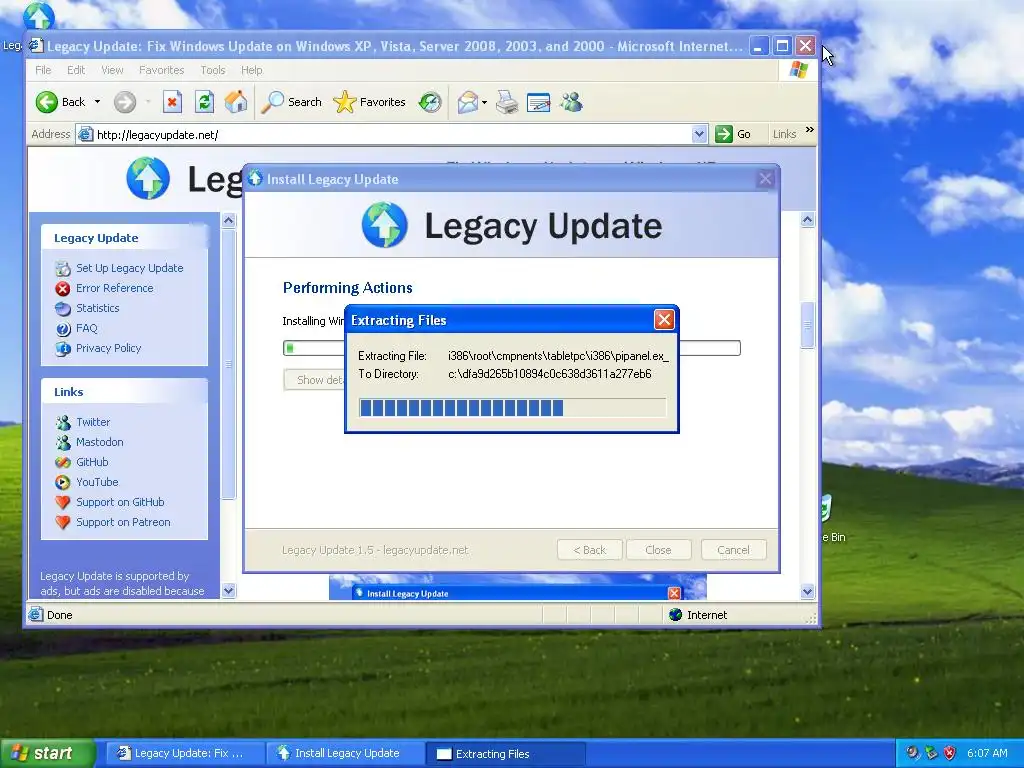Click the Legacy Update globe logo on webpage
The width and height of the screenshot is (1024, 768).
[x=148, y=178]
